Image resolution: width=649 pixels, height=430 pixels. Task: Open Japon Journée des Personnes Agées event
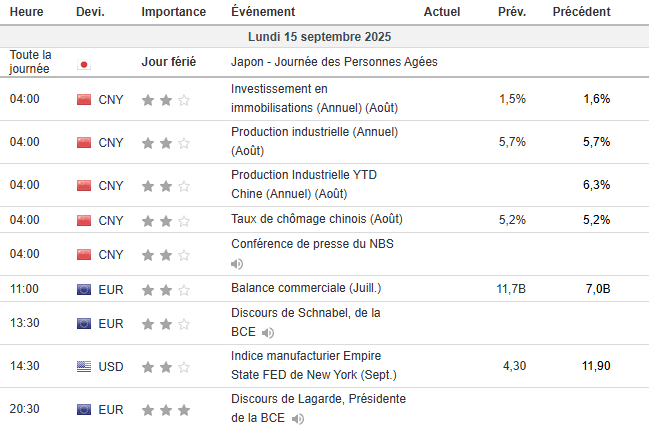[x=333, y=62]
